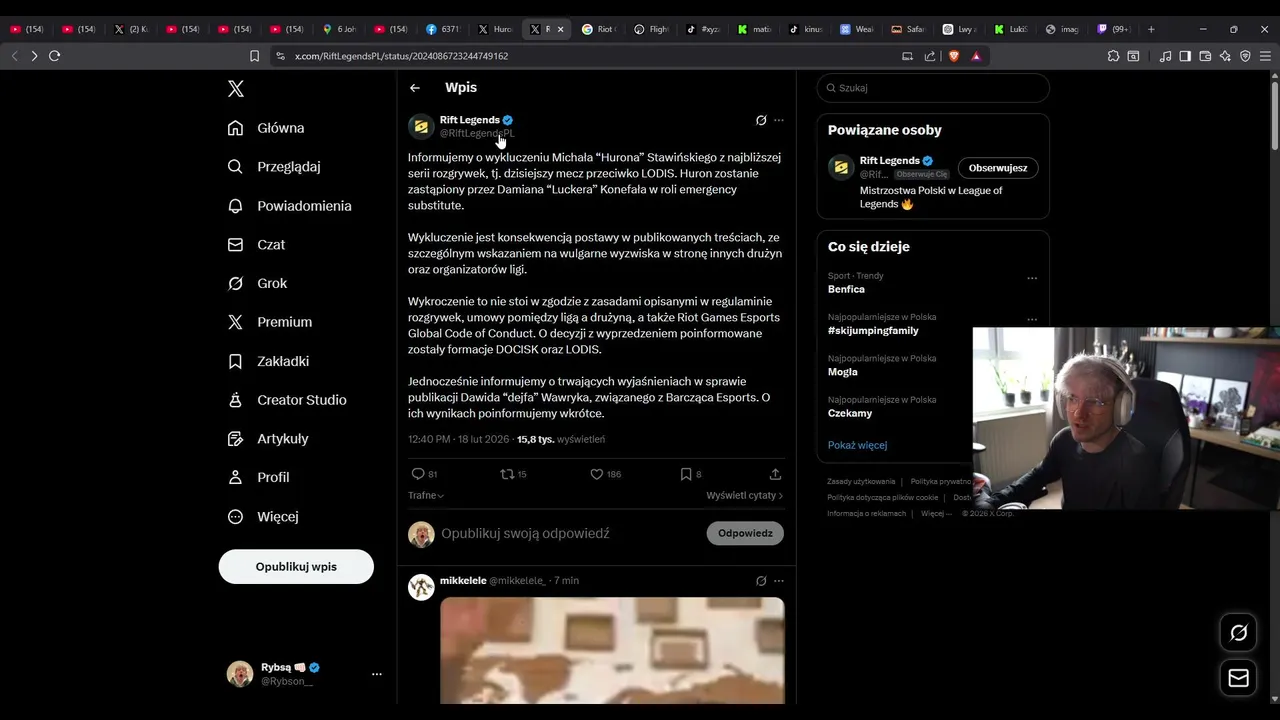
Task: Switch to the Facebook 6371 tab
Action: 444,29
